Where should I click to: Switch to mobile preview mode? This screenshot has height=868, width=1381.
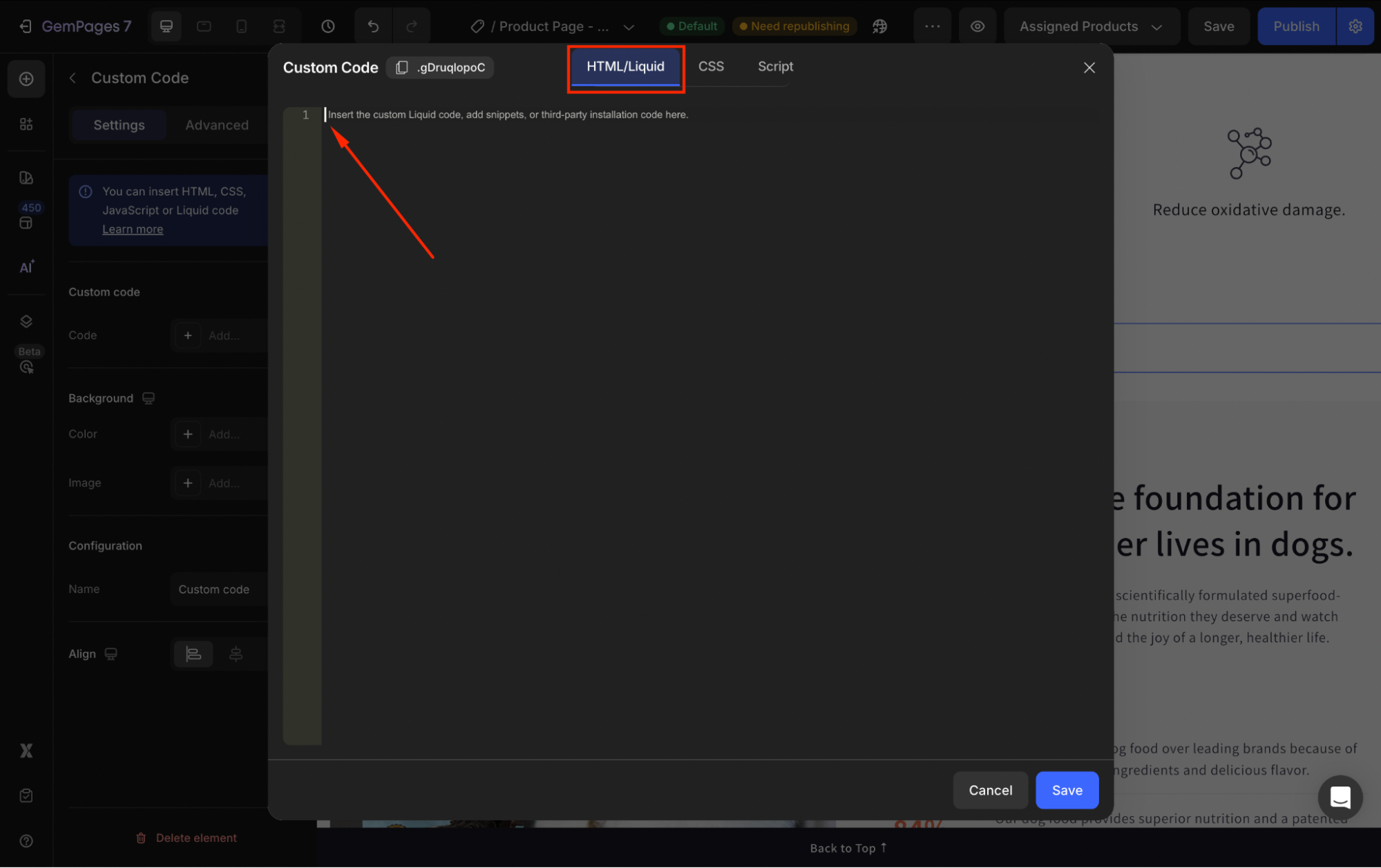[241, 26]
